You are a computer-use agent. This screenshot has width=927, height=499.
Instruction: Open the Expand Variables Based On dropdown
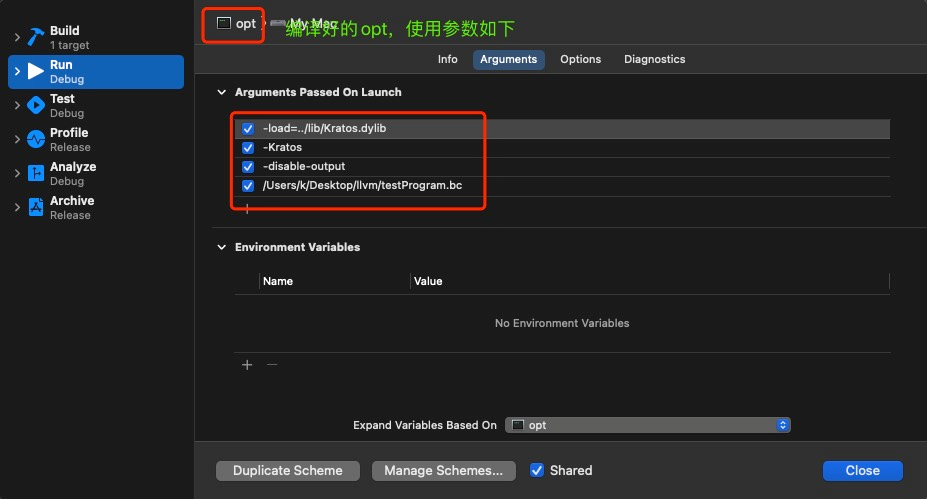[x=648, y=425]
